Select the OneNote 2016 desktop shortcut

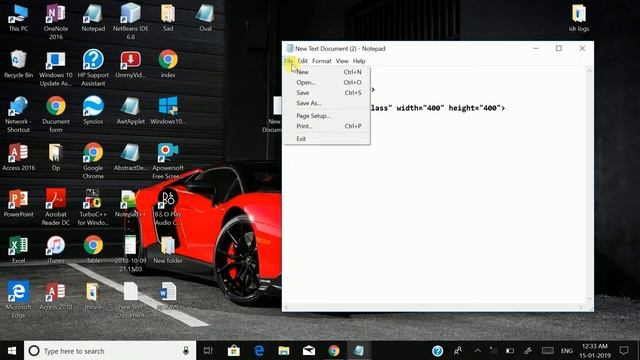(56, 22)
